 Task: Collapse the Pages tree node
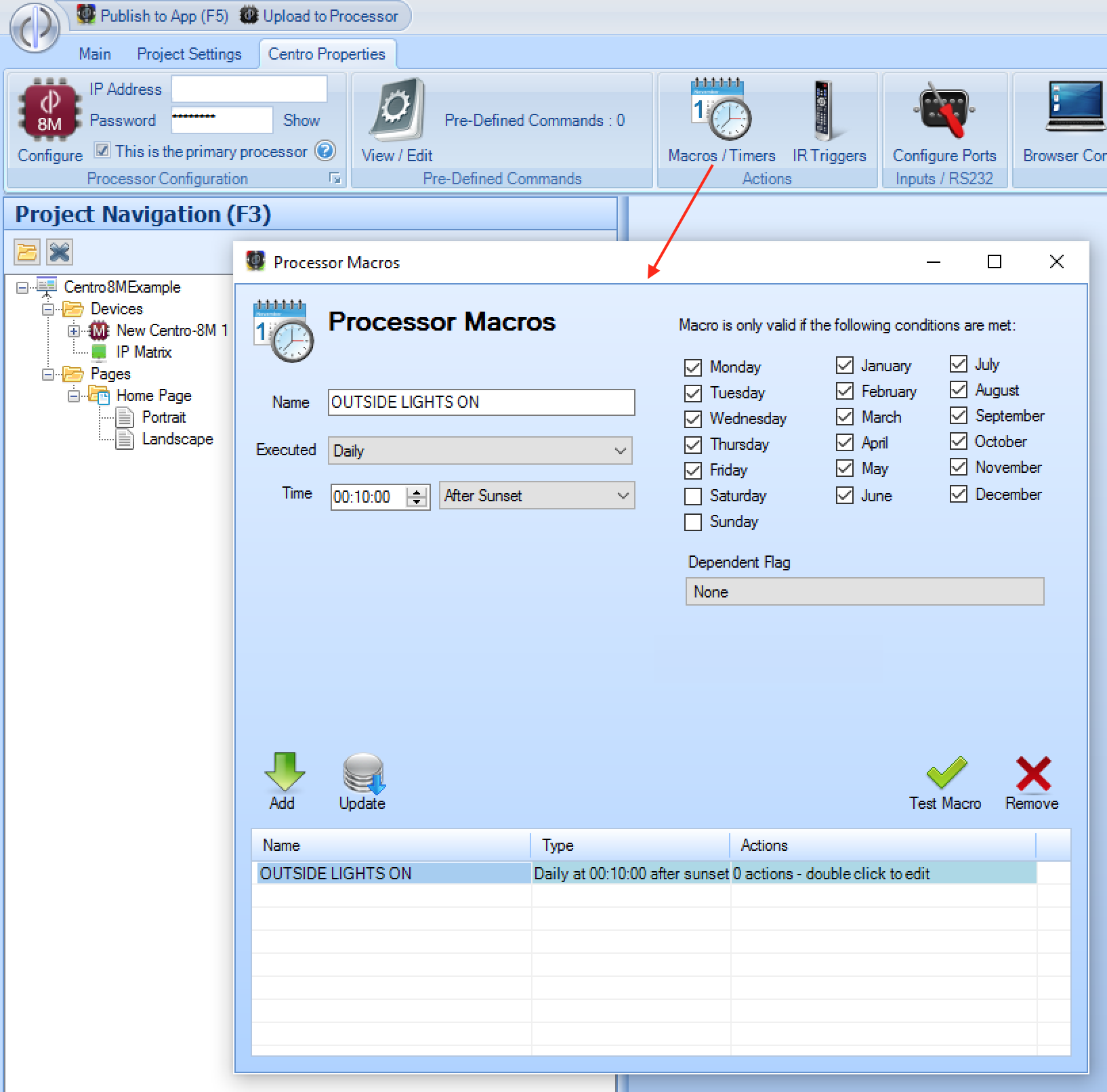(48, 375)
